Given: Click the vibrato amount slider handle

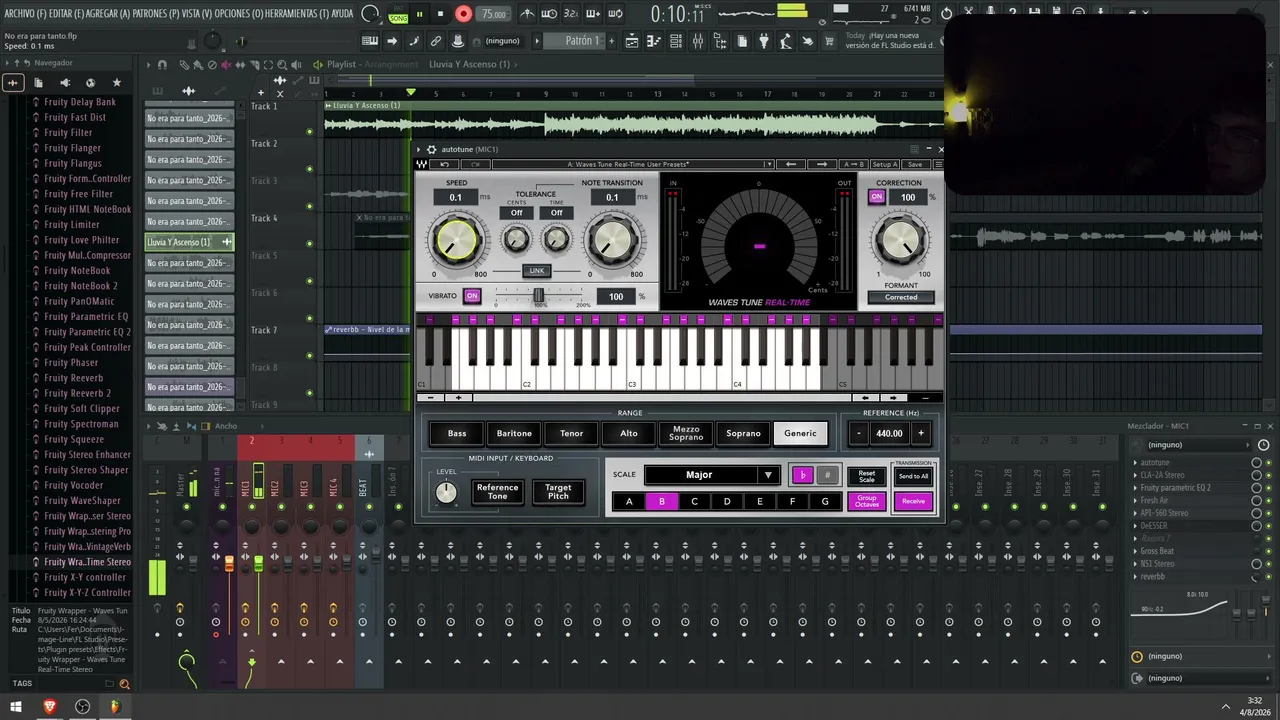Looking at the screenshot, I should coord(538,296).
